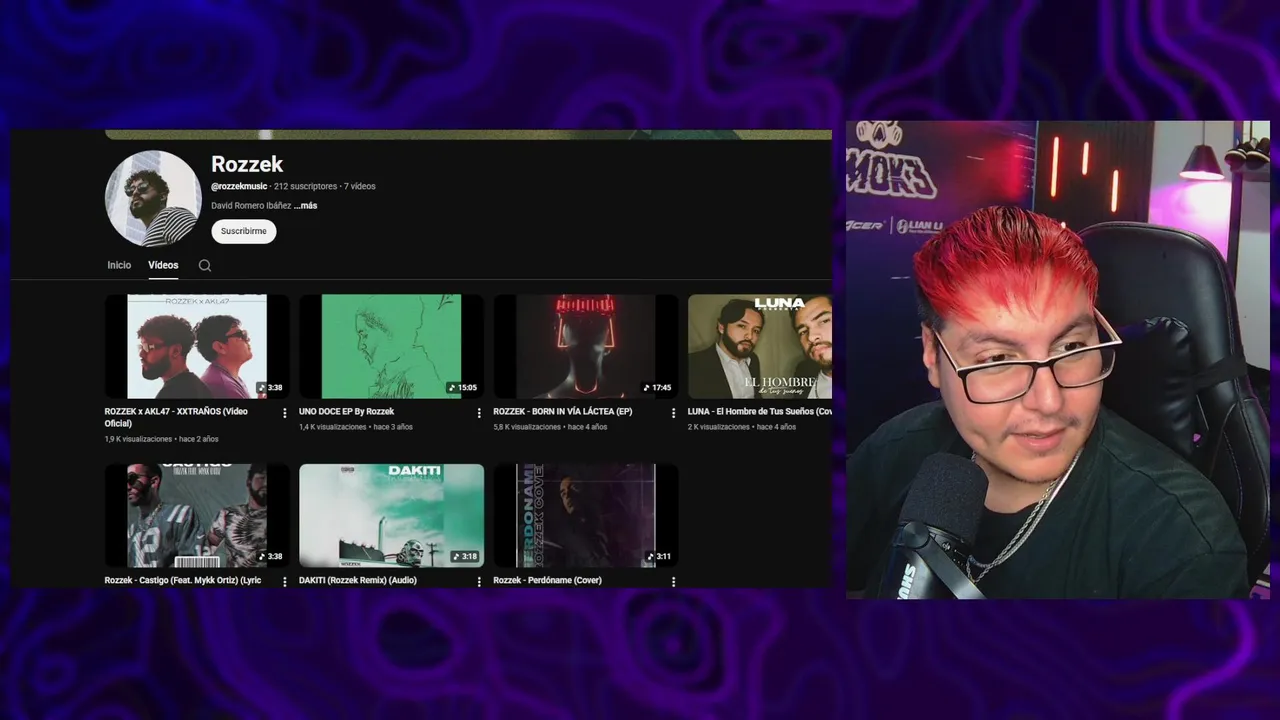This screenshot has width=1280, height=720.
Task: Switch to the Inicio tab
Action: (119, 265)
